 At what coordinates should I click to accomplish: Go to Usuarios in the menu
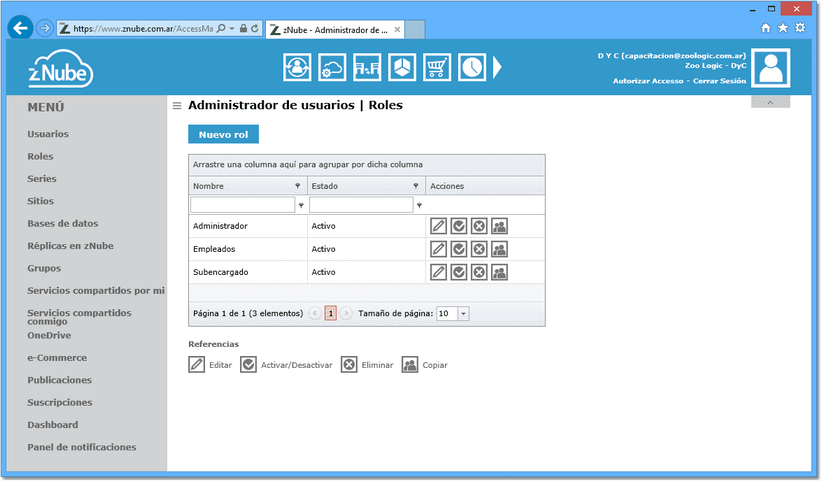pyautogui.click(x=48, y=134)
